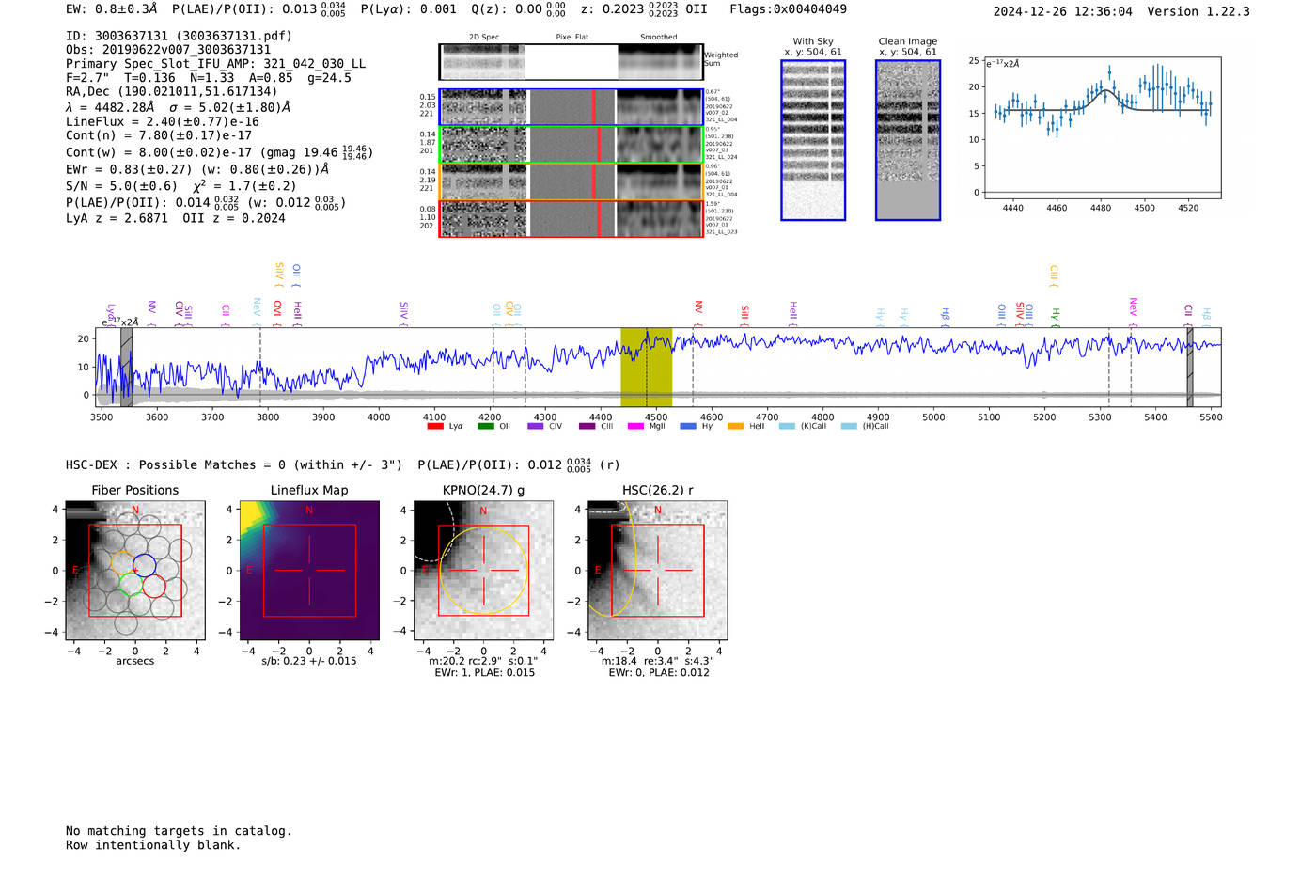Viewport: 1316px width, 896px height.
Task: Click the 2024-12-26 12:36:04 timestamp
Action: [1063, 11]
